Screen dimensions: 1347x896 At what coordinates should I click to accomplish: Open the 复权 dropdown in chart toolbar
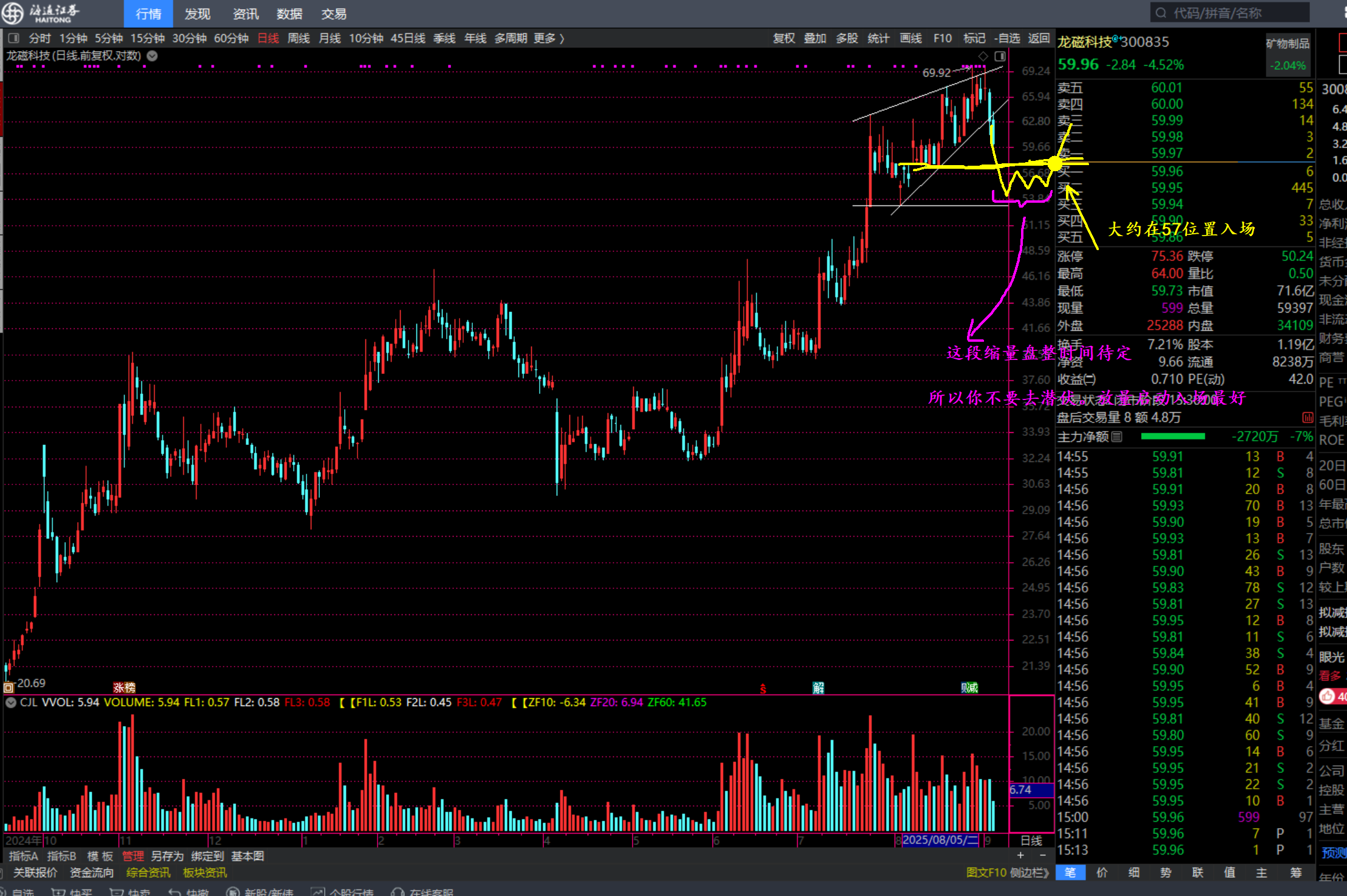pos(784,38)
